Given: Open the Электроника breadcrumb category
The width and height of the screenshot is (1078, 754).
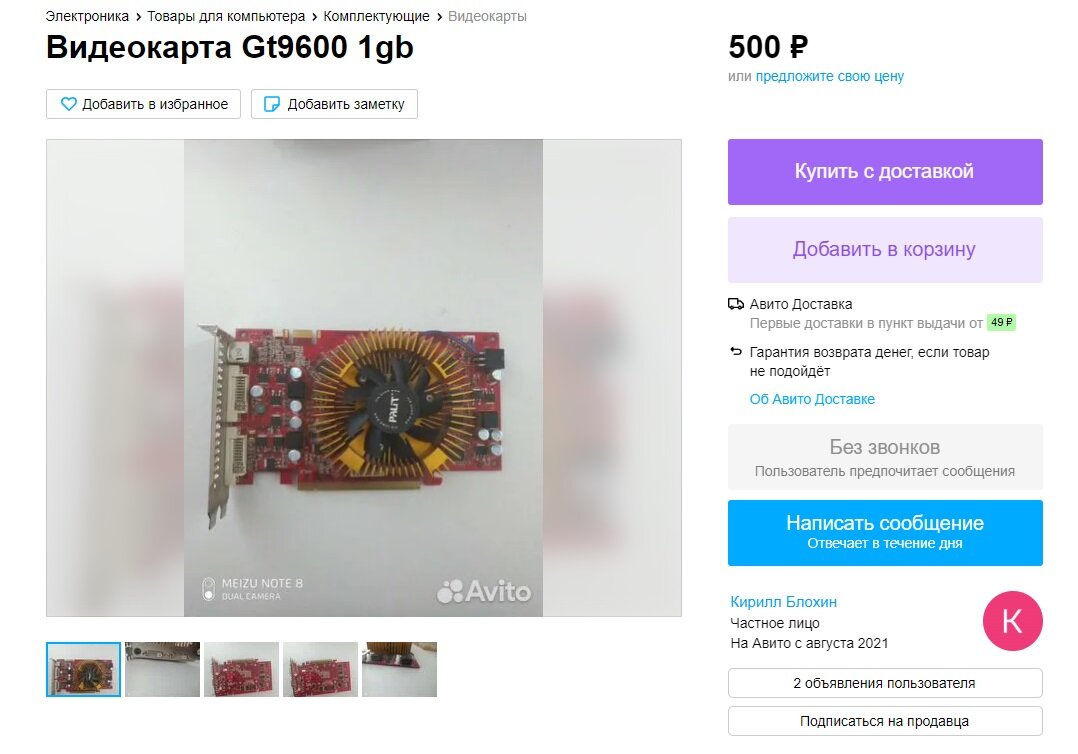Looking at the screenshot, I should [87, 16].
